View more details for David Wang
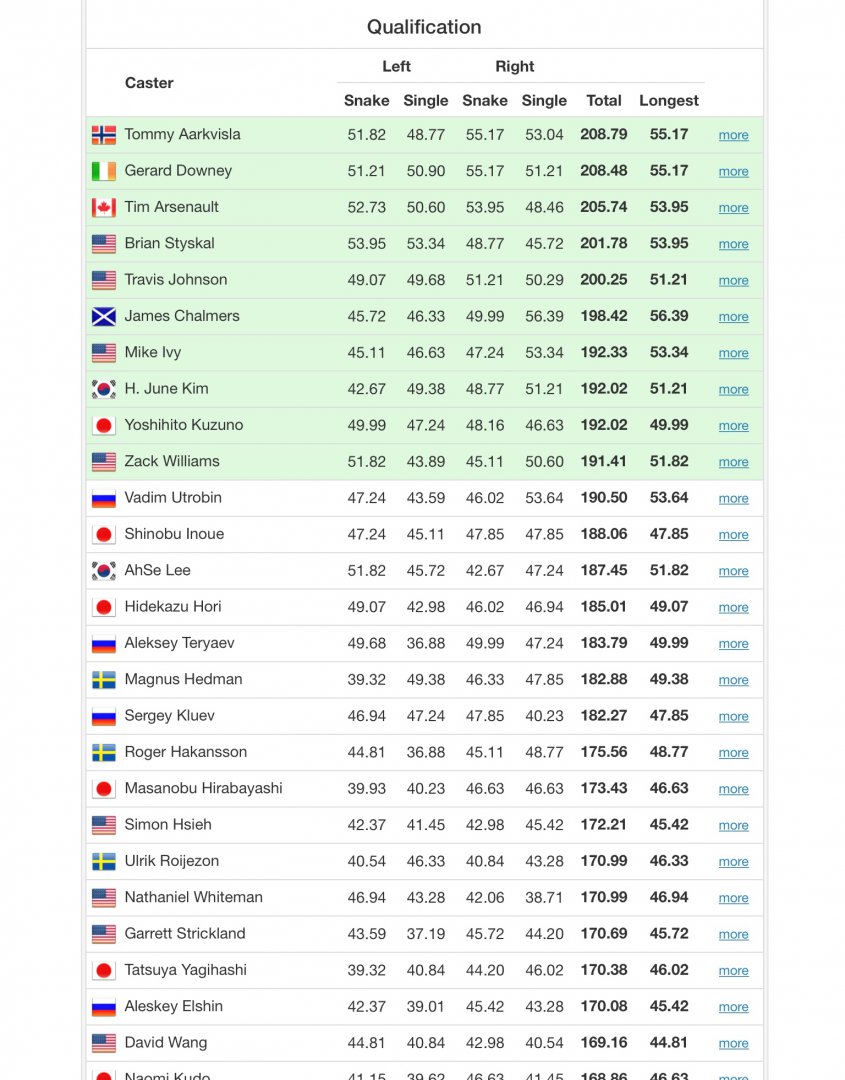Screen dimensions: 845x1080 pos(733,1043)
